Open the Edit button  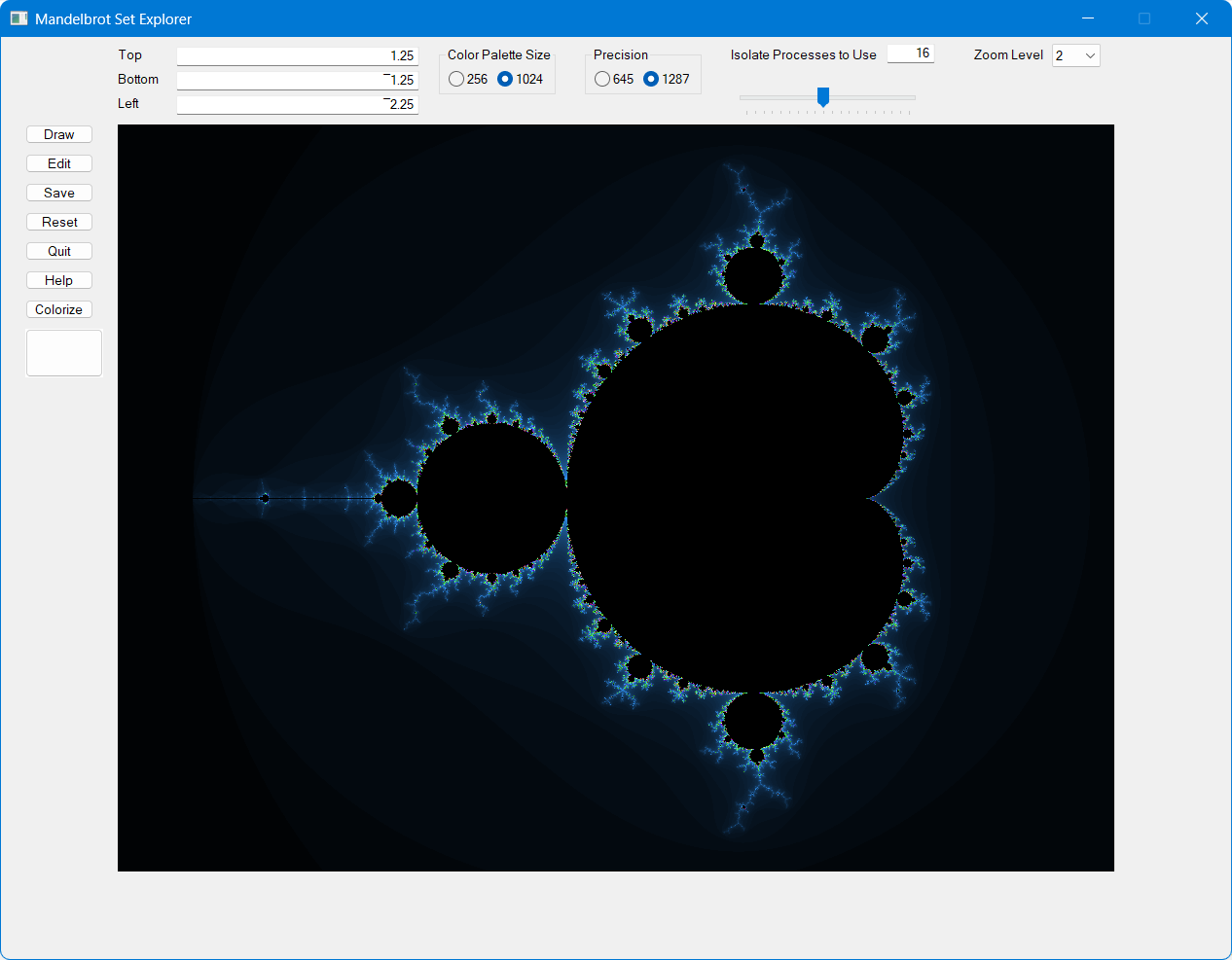coord(59,163)
